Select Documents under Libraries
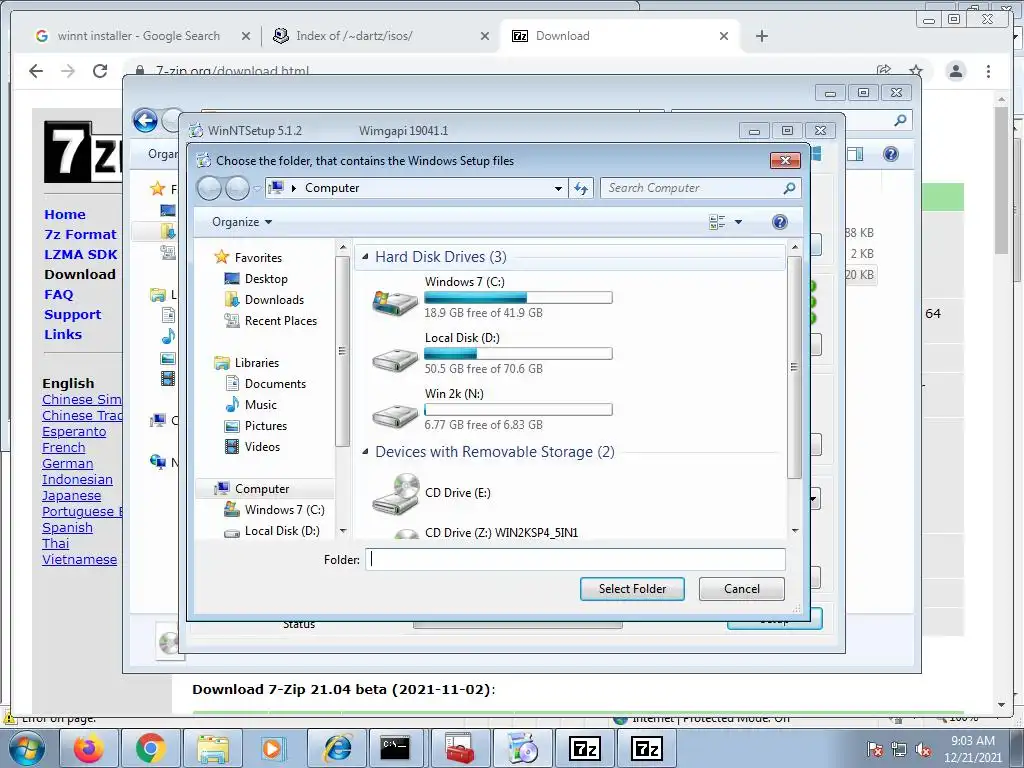 (x=275, y=384)
